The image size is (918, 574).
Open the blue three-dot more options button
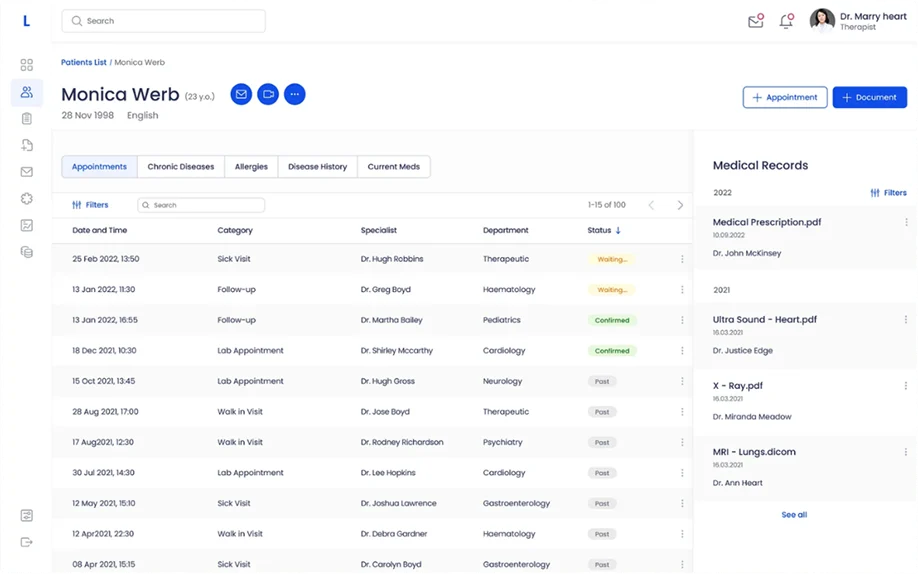(294, 94)
